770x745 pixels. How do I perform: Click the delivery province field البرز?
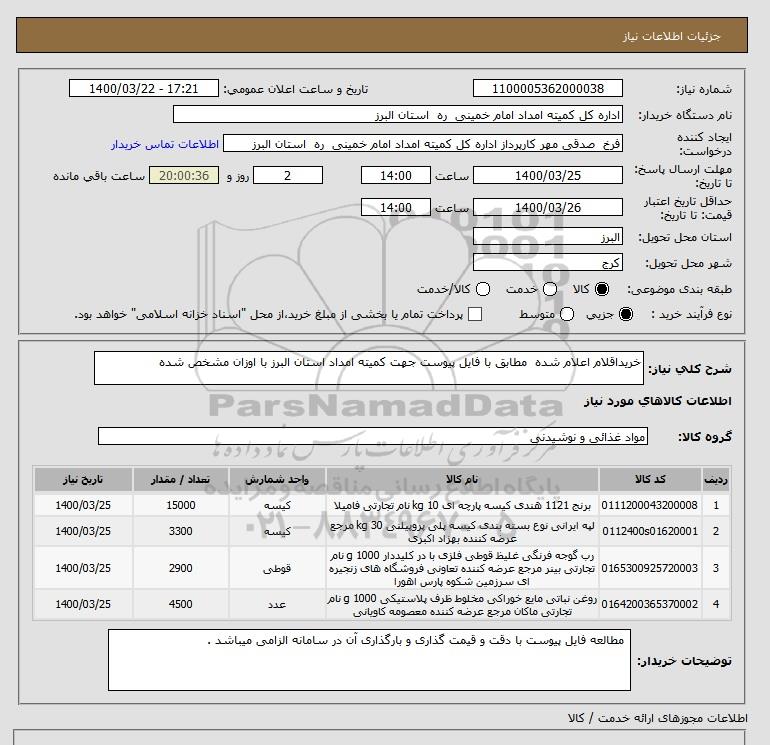[x=548, y=237]
